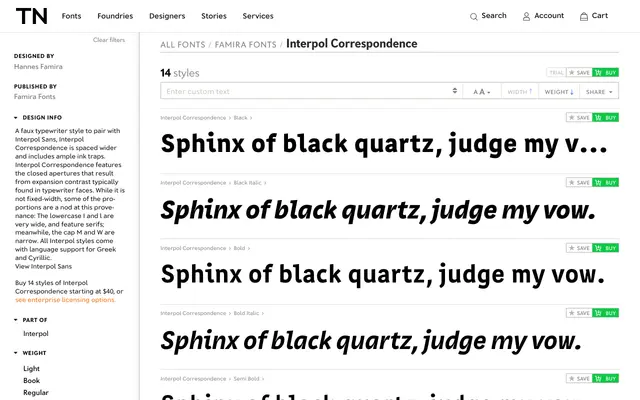Screen dimensions: 640x400
Task: Open the Bold style breadcrumb link
Action: pyautogui.click(x=240, y=248)
